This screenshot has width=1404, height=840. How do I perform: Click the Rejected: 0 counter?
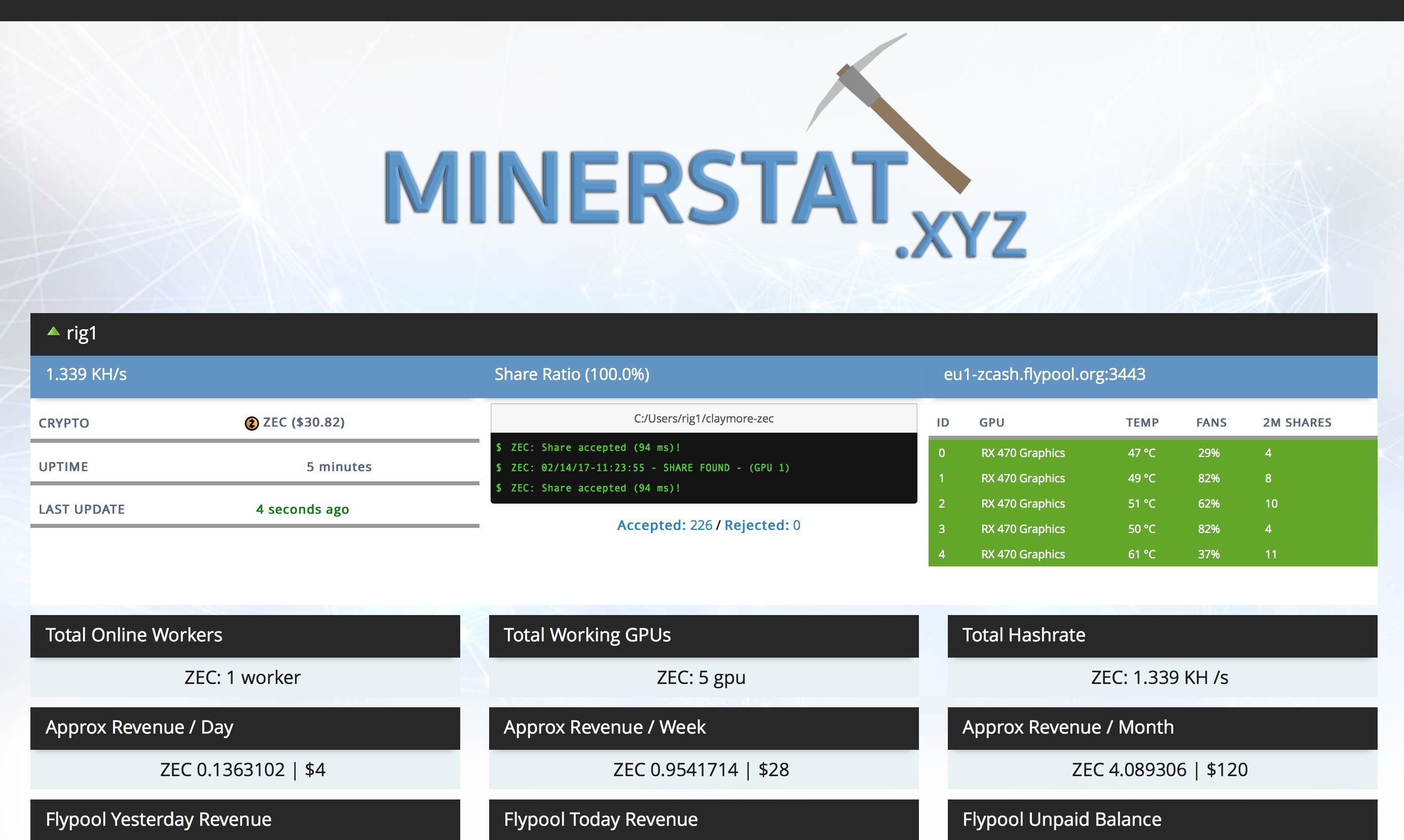(x=763, y=525)
